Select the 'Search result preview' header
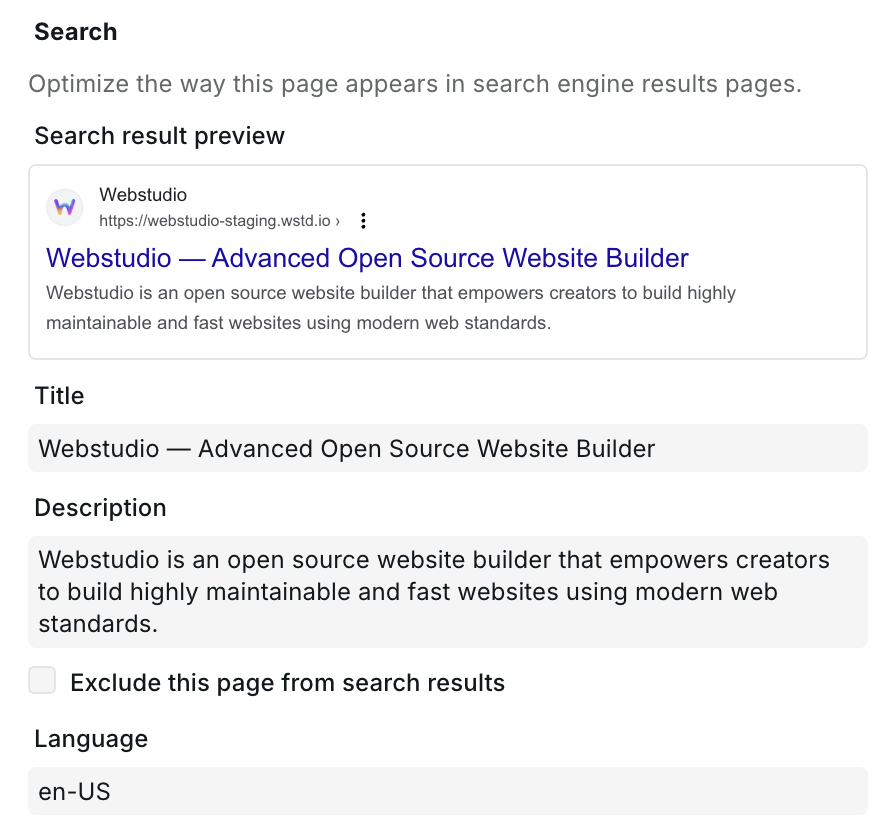 click(160, 135)
